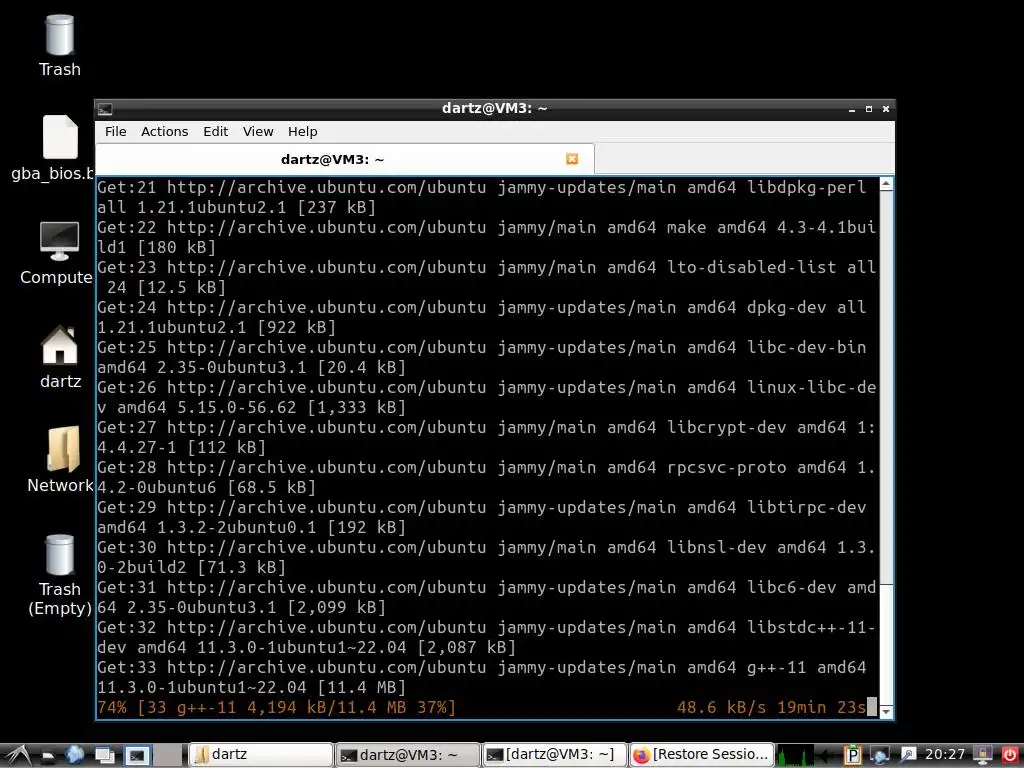Select the Trash (Empty) desktop icon
The height and width of the screenshot is (768, 1024).
click(59, 575)
